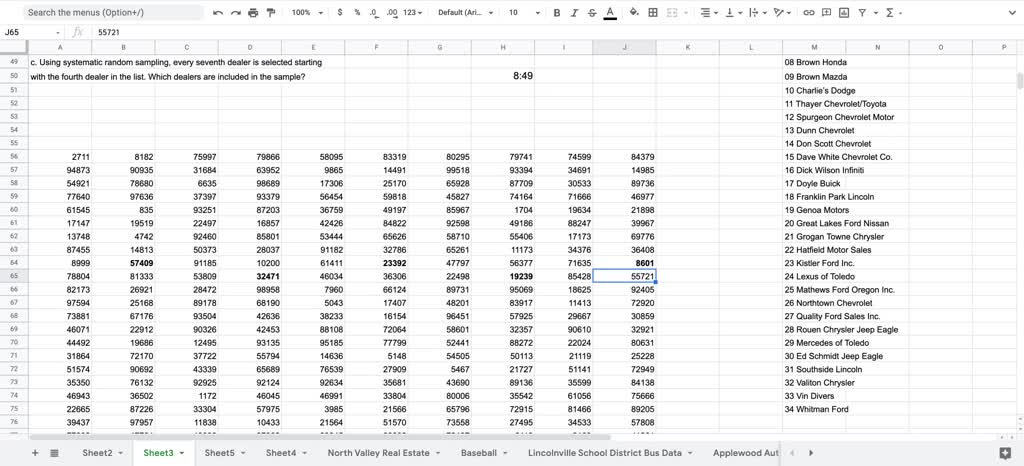Select the paint format tool

pyautogui.click(x=269, y=13)
